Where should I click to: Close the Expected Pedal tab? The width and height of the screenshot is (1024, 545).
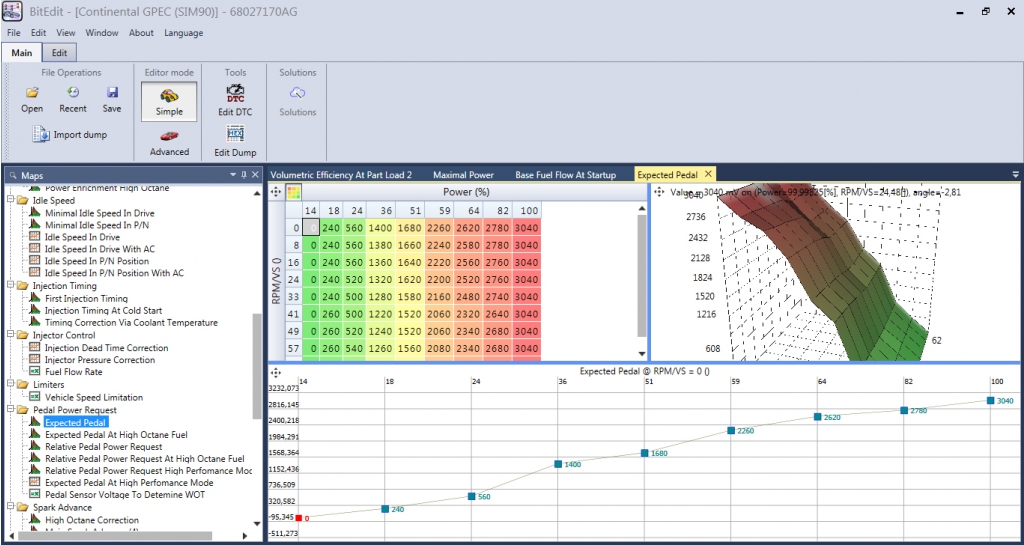click(708, 174)
